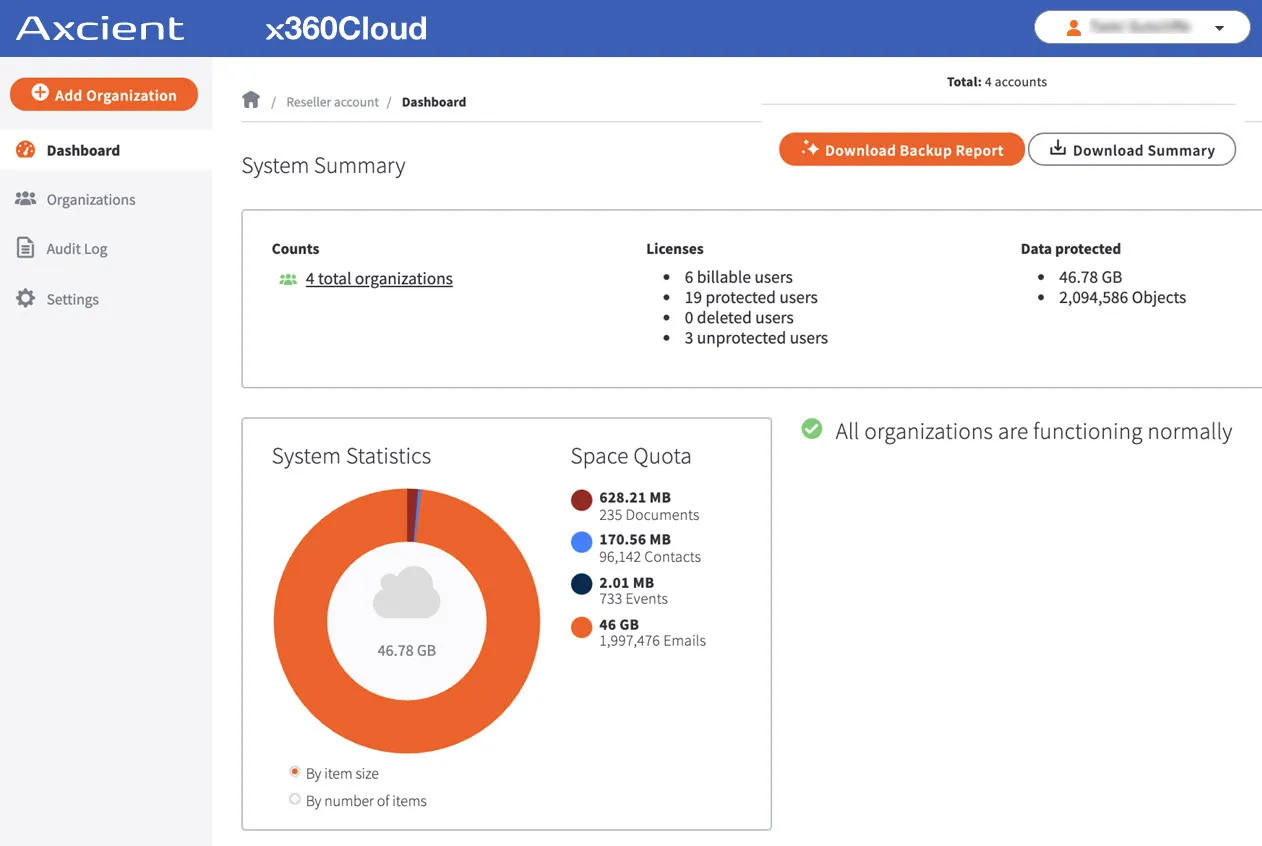The width and height of the screenshot is (1262, 846).
Task: Select the By item size option
Action: coord(295,772)
